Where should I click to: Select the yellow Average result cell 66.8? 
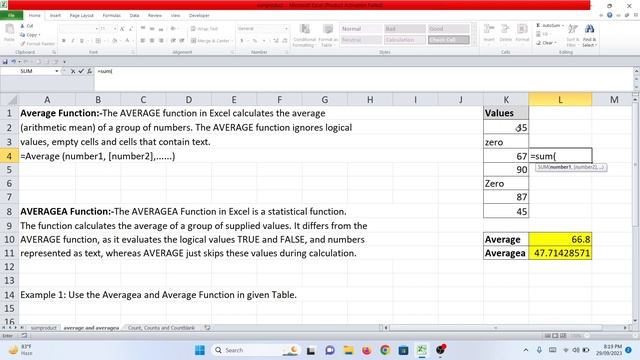(560, 239)
